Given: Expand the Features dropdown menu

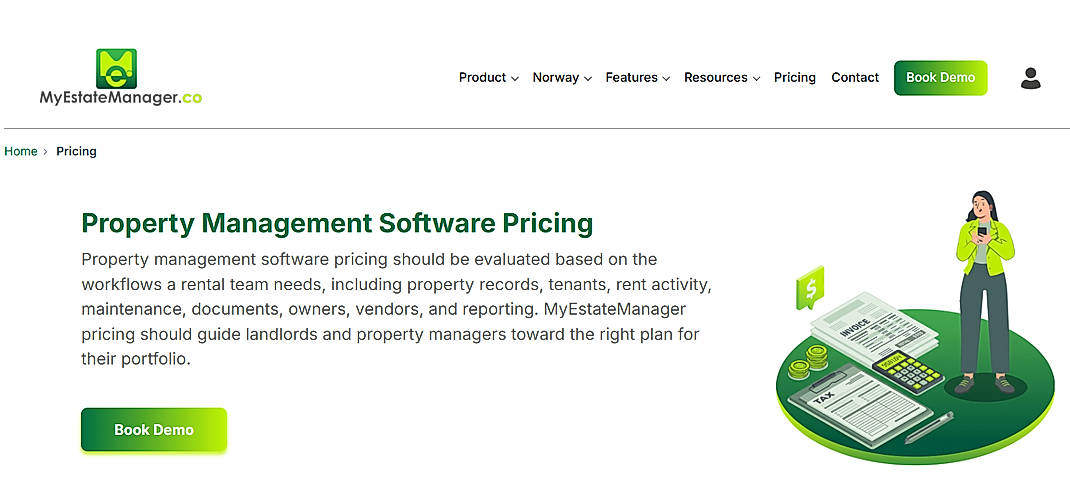Looking at the screenshot, I should coord(637,78).
